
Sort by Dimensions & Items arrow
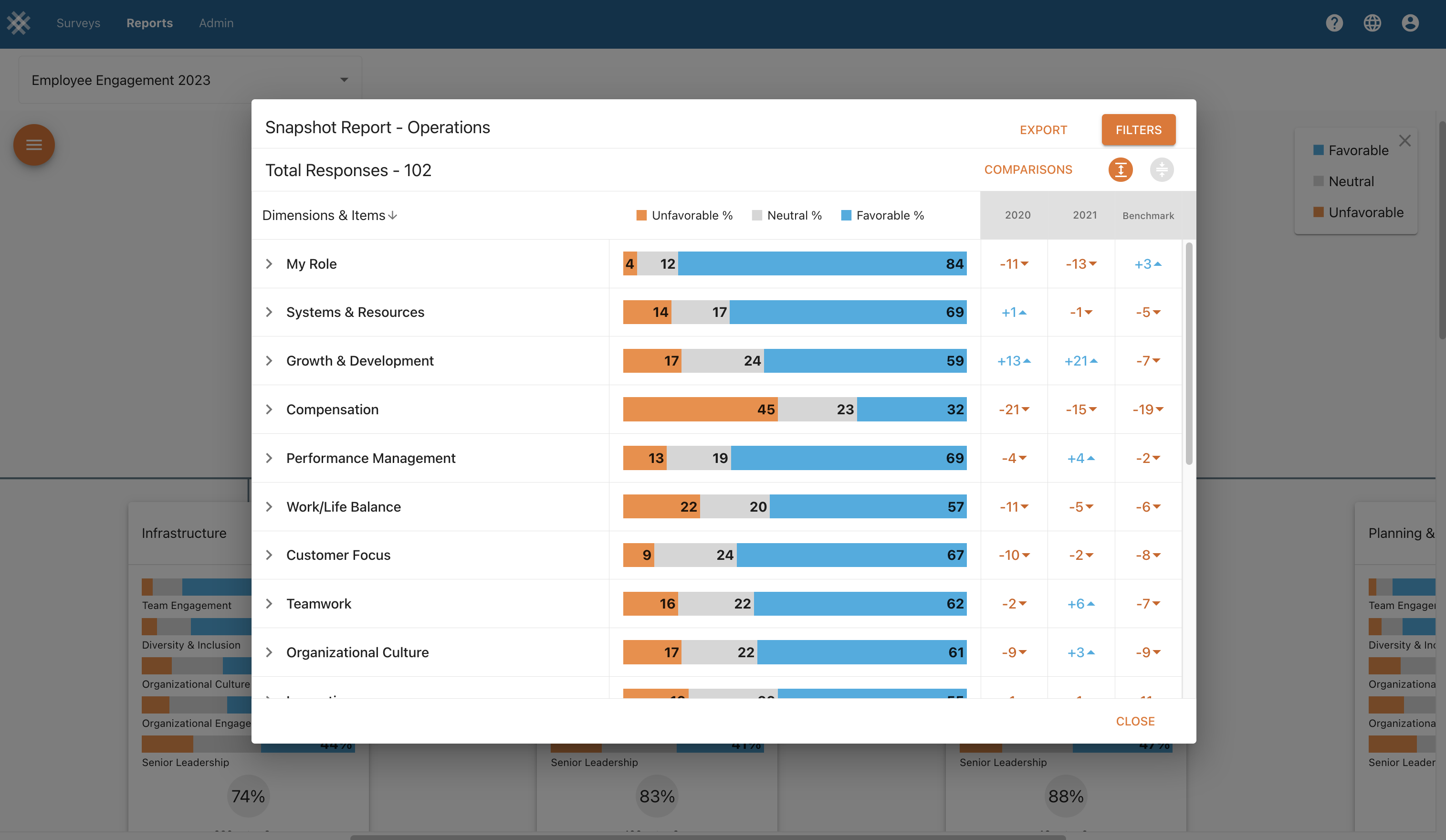tap(392, 216)
